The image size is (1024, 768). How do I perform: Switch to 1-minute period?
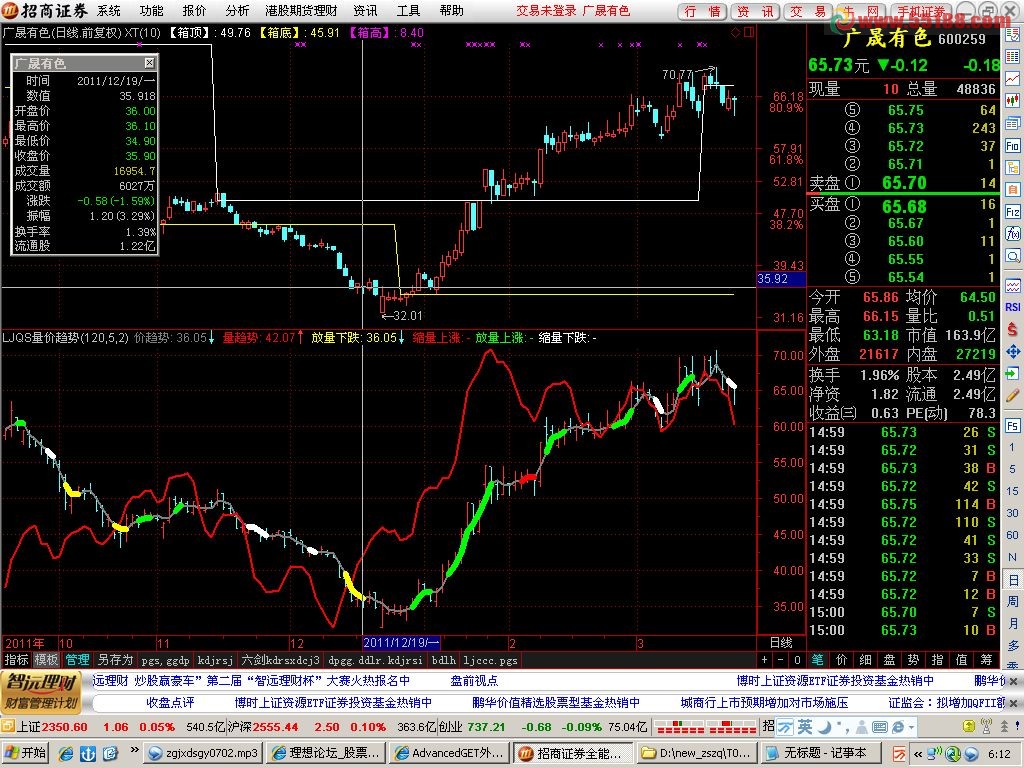[x=1013, y=447]
